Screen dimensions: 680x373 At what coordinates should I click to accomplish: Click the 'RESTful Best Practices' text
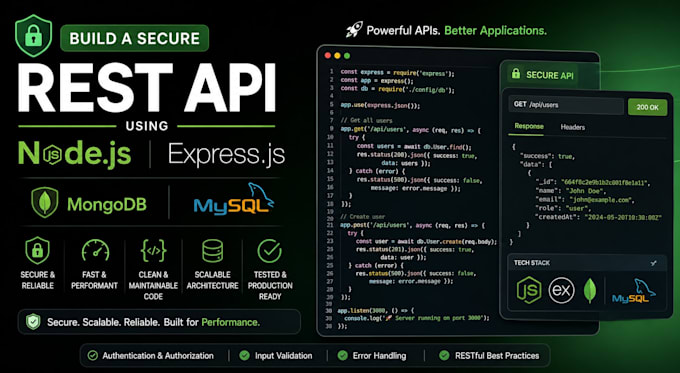coord(497,356)
